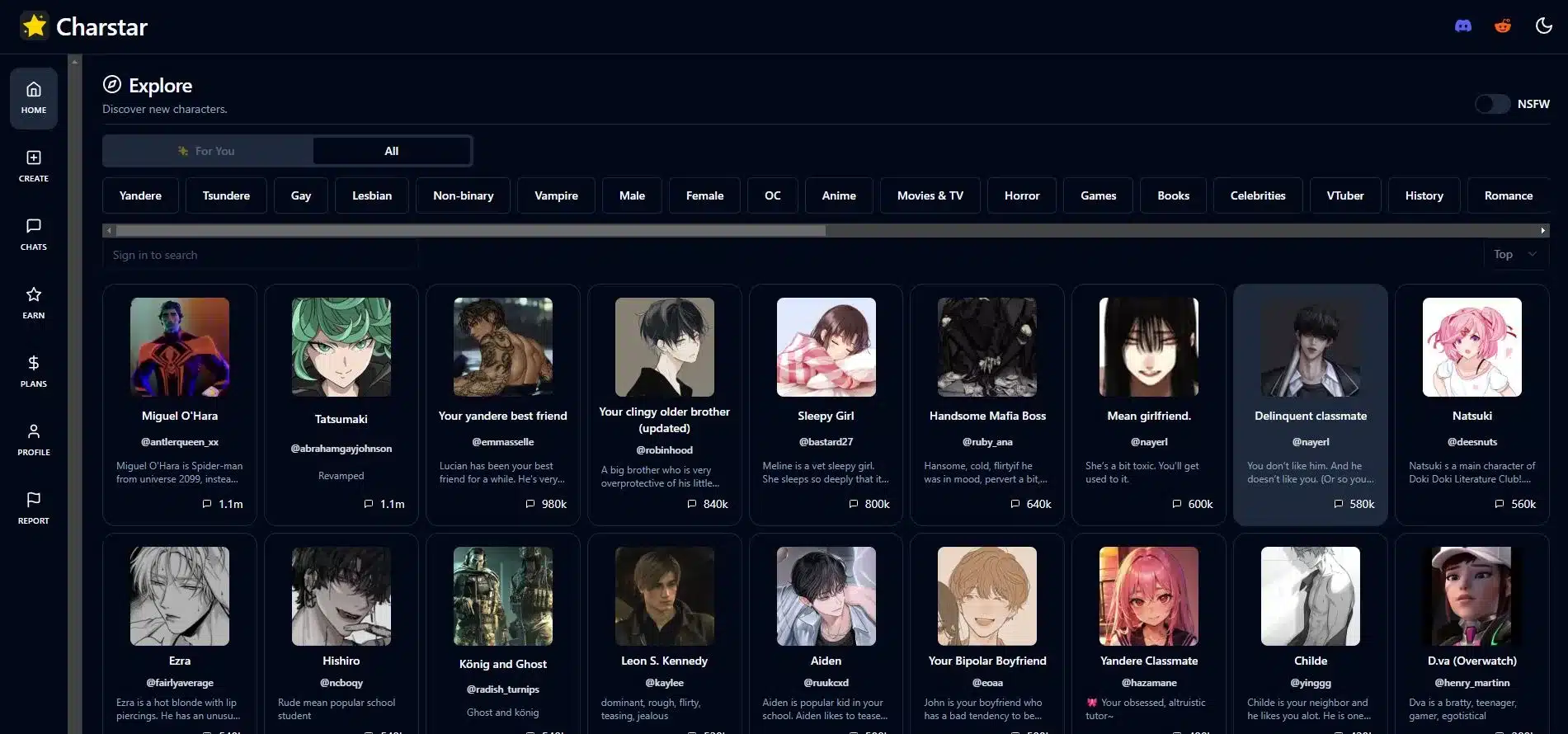Click chat count icon on Natsuki card

tap(1500, 504)
